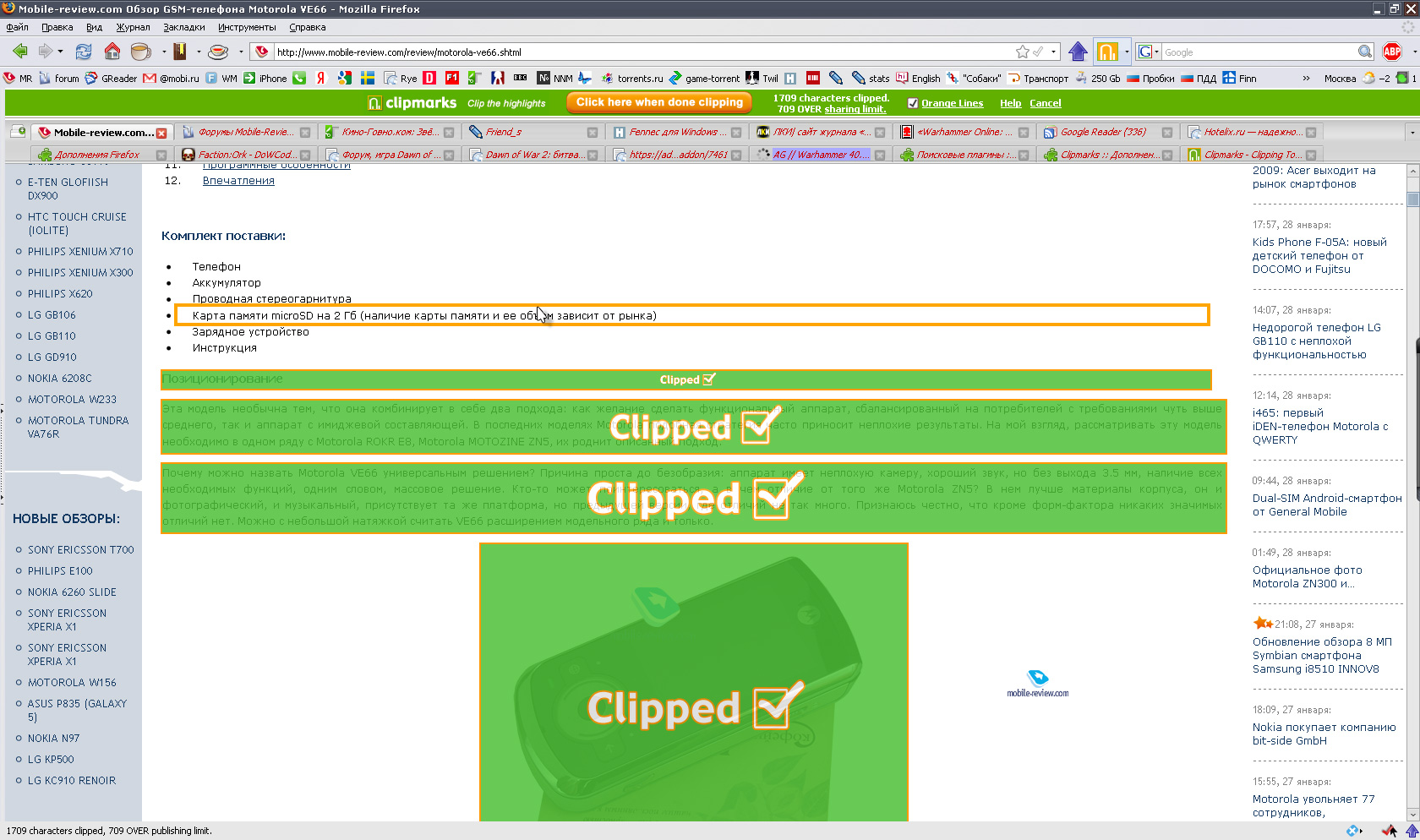Open the Файл menu
1420x840 pixels.
tap(17, 27)
